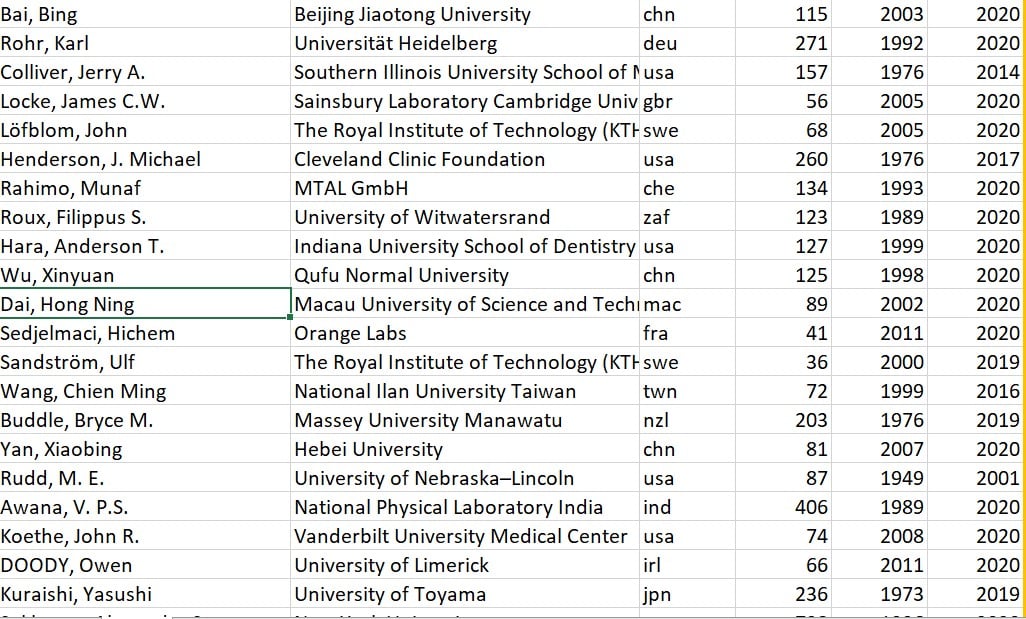Click the name Wu, Xinyuan
Viewport: 1026px width, 619px height.
[x=145, y=274]
